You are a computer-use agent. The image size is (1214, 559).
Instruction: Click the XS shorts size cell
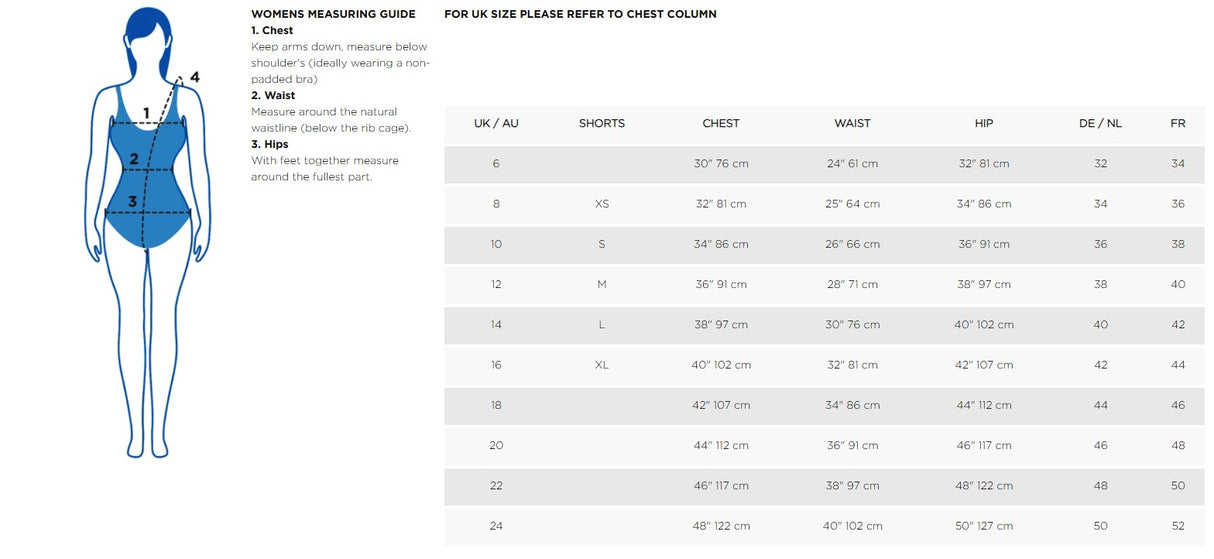point(601,204)
